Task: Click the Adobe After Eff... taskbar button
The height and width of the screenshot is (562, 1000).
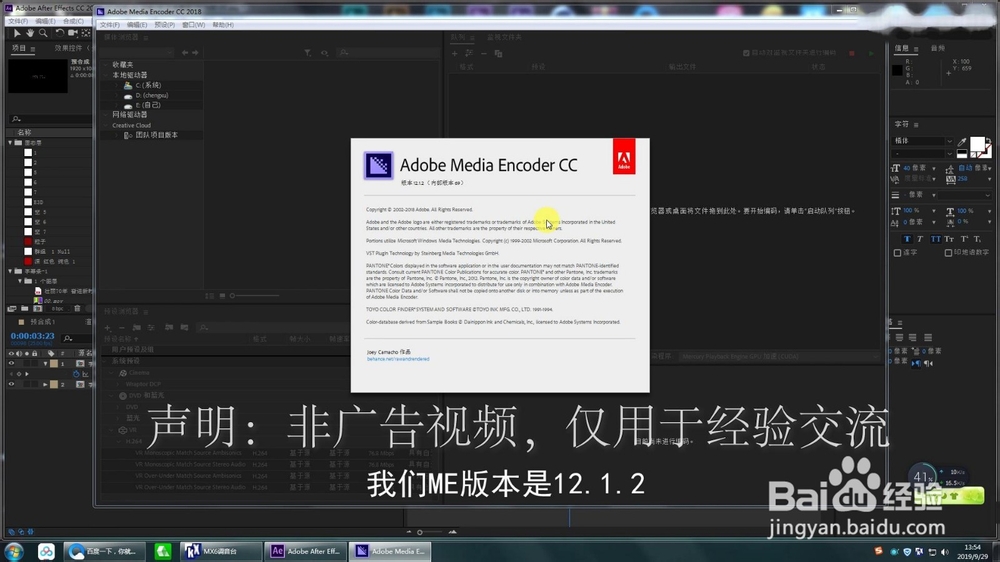Action: click(306, 551)
